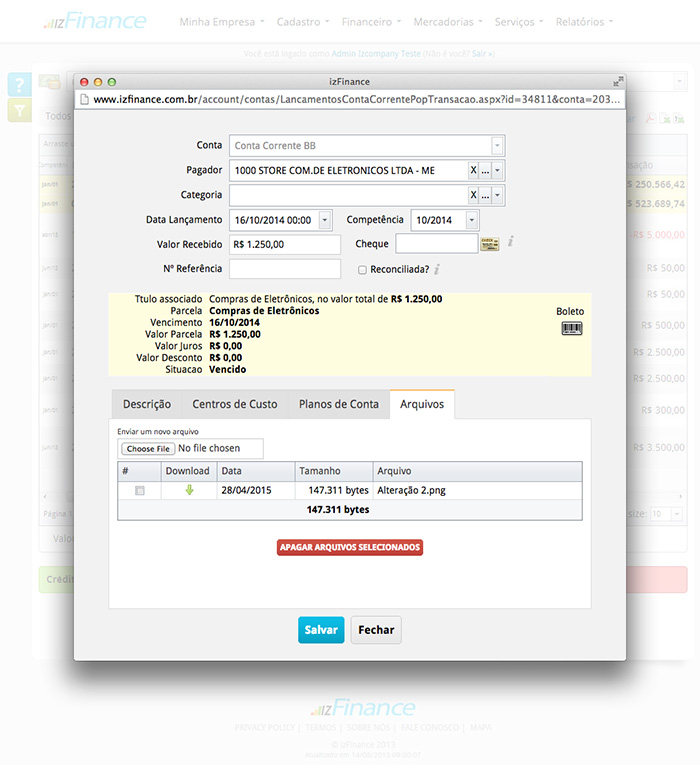The height and width of the screenshot is (765, 700).
Task: Click Apagar Arquivos Selecionados button
Action: [x=350, y=547]
